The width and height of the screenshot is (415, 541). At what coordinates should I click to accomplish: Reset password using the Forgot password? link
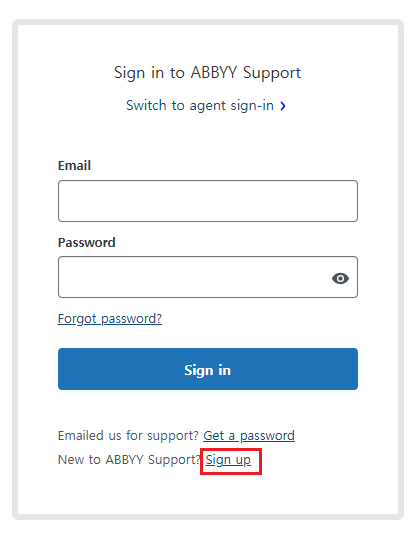110,319
